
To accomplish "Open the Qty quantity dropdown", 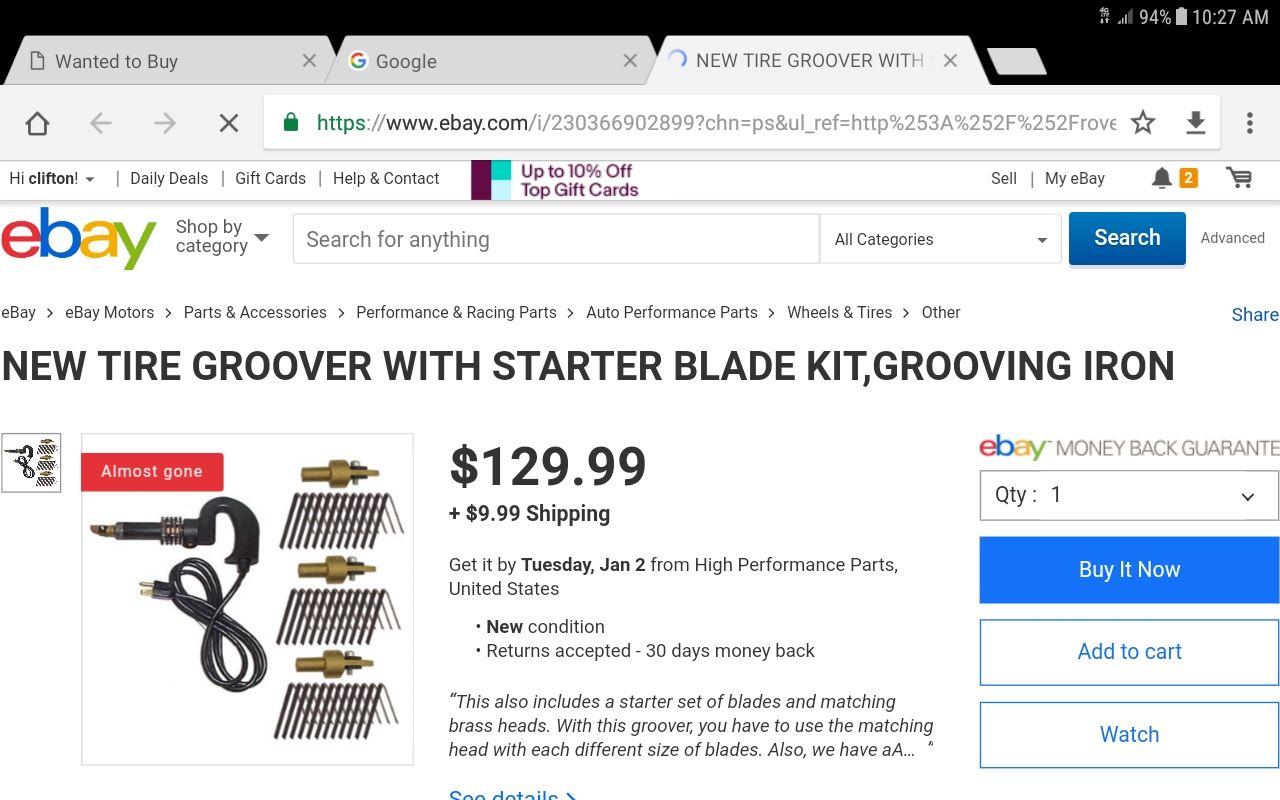I will coord(1128,495).
